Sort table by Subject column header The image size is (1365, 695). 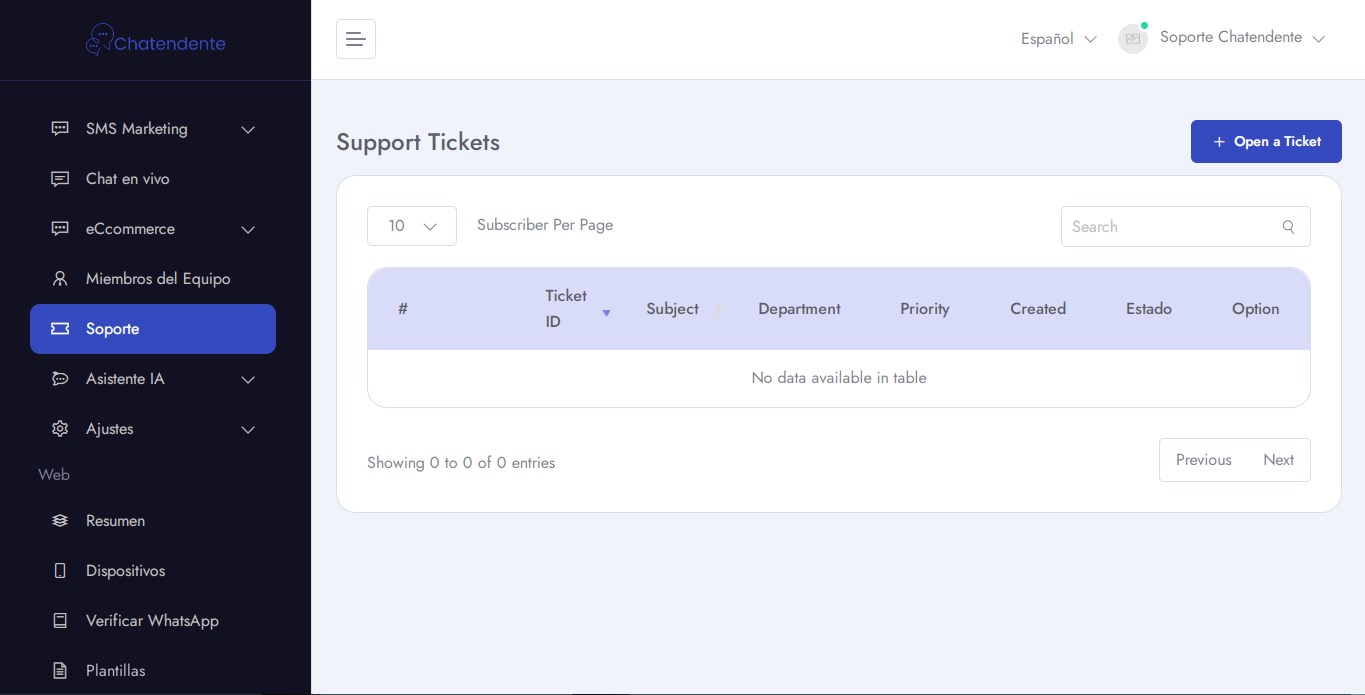point(672,309)
